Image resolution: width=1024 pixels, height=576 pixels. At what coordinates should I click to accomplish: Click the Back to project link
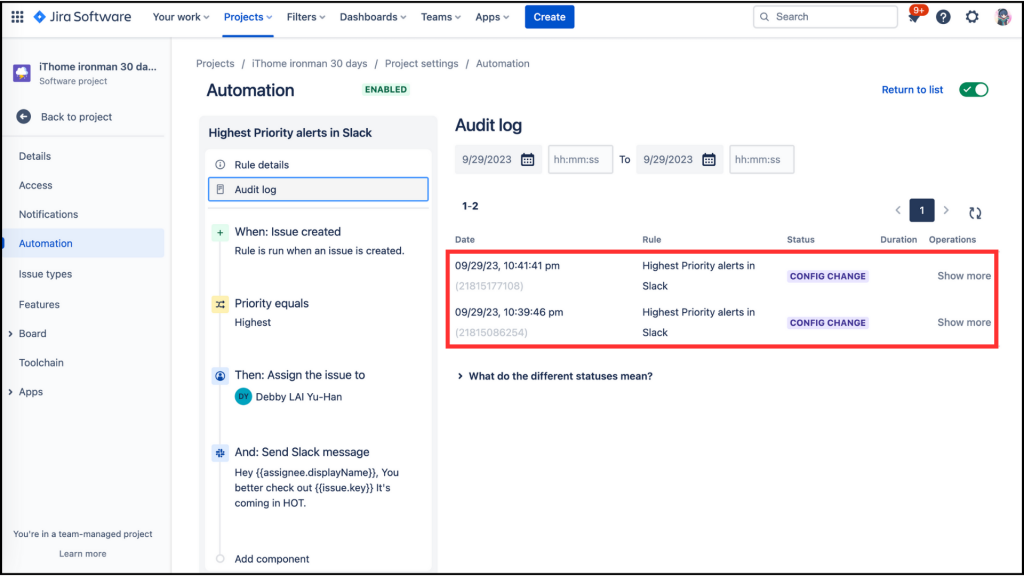click(76, 117)
